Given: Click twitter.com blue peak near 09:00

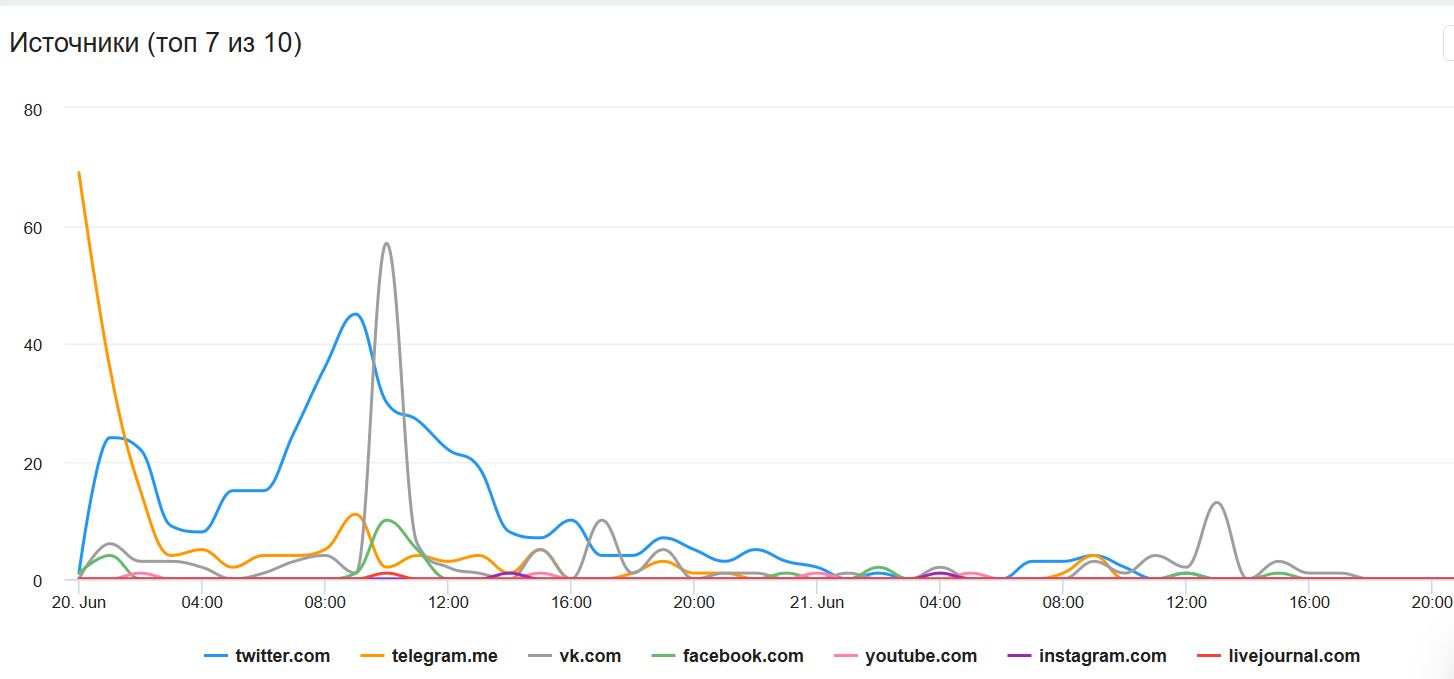Looking at the screenshot, I should point(355,314).
